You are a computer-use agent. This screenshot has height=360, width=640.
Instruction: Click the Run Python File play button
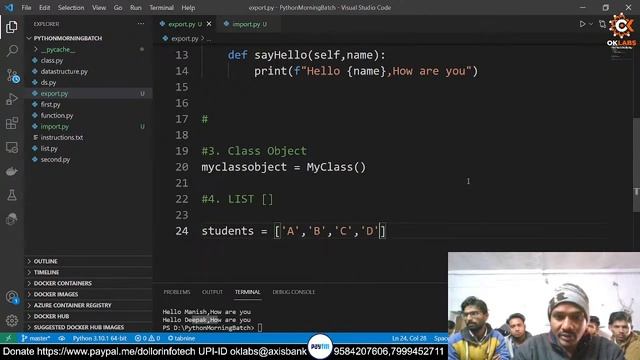click(x=582, y=24)
